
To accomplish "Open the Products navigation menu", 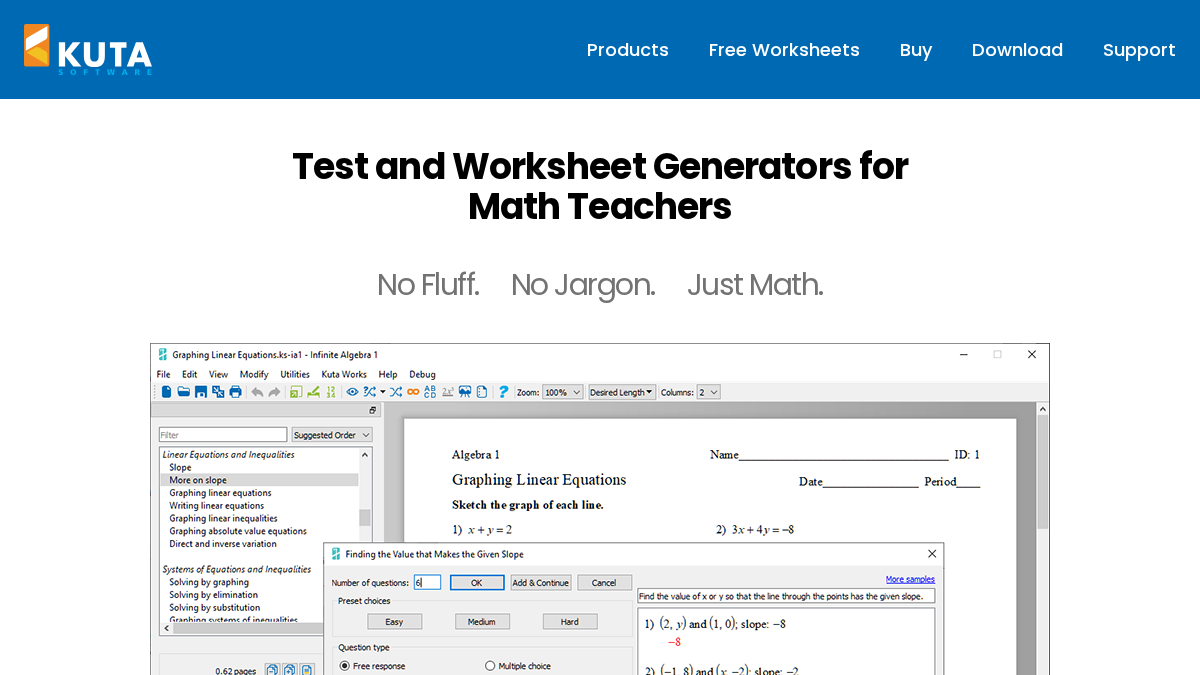I will click(x=627, y=50).
